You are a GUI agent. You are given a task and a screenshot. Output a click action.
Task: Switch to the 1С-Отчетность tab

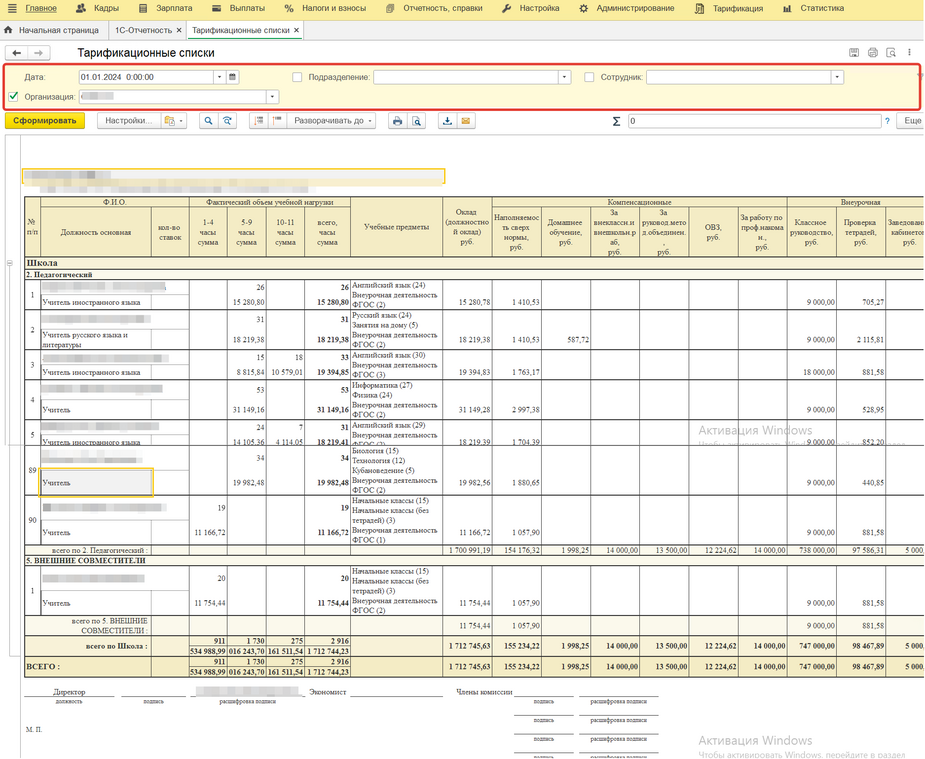tap(143, 31)
